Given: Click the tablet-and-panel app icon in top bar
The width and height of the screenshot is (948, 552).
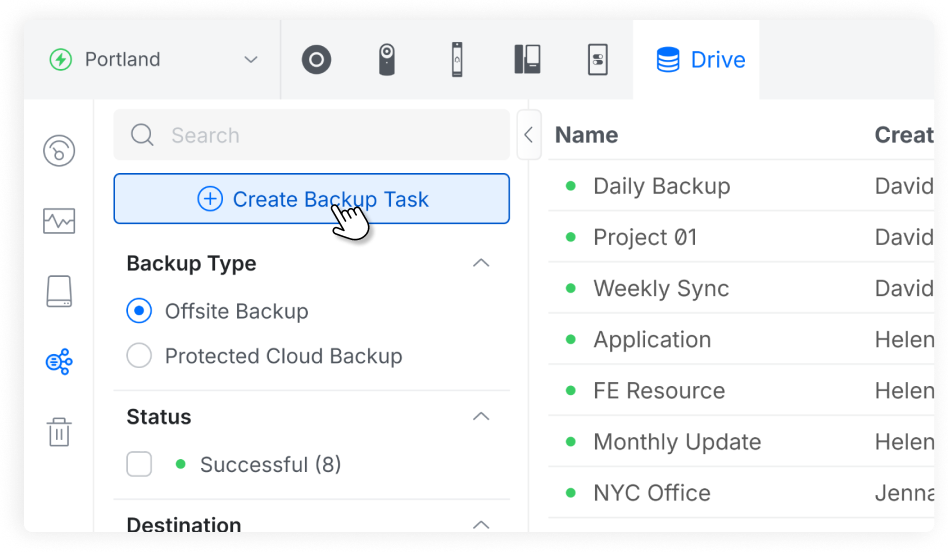Looking at the screenshot, I should coord(527,60).
